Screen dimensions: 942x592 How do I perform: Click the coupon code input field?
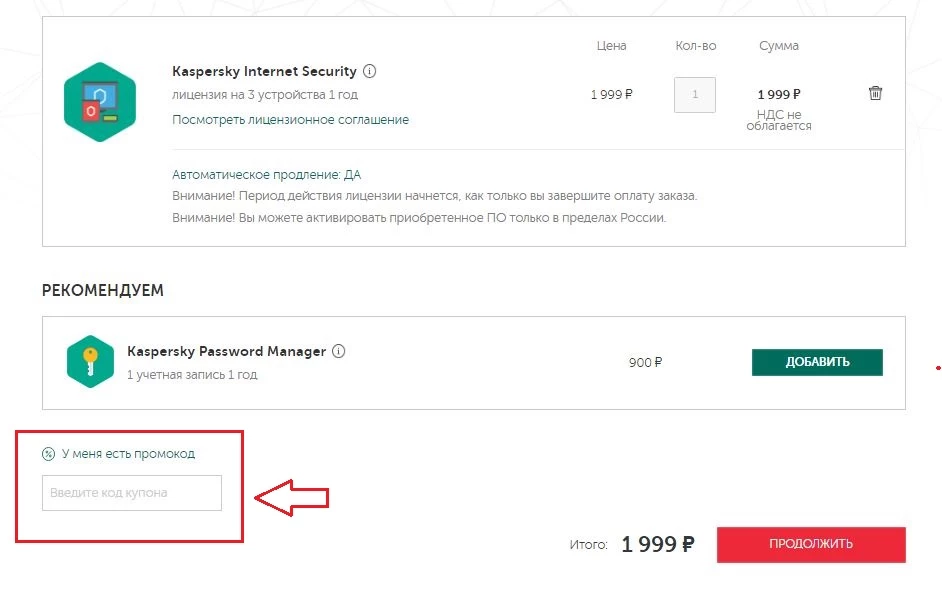132,493
